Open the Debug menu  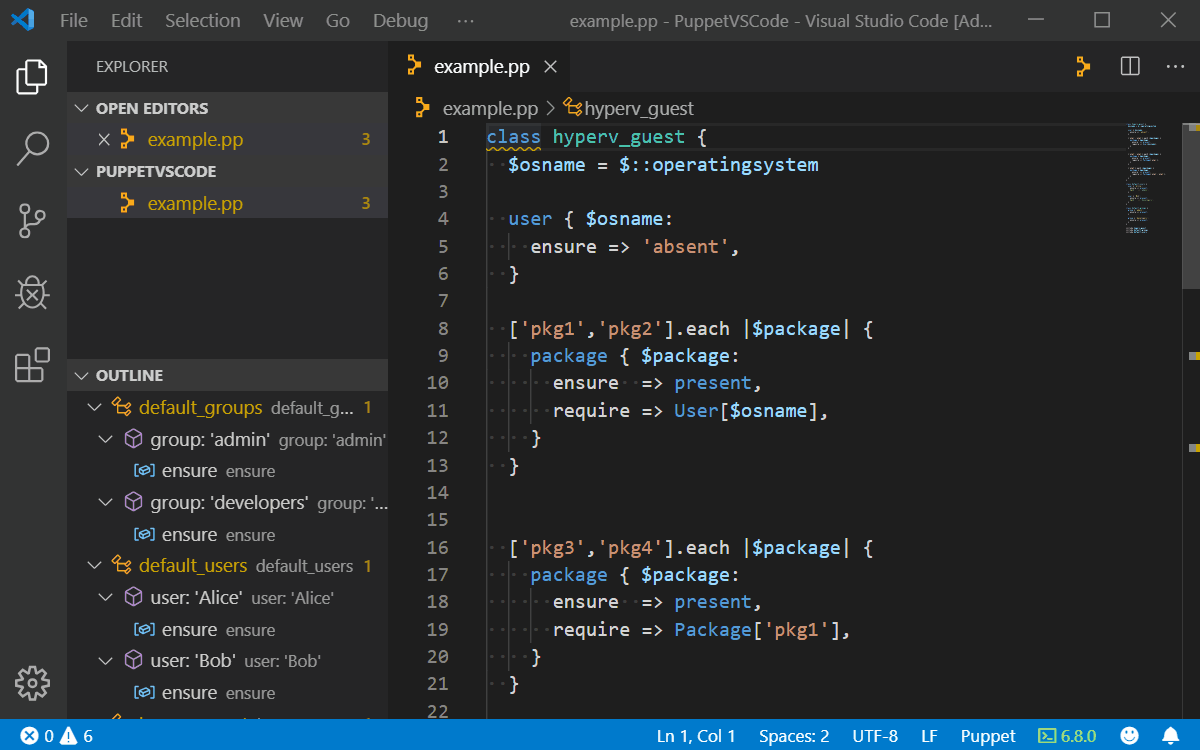pyautogui.click(x=399, y=19)
